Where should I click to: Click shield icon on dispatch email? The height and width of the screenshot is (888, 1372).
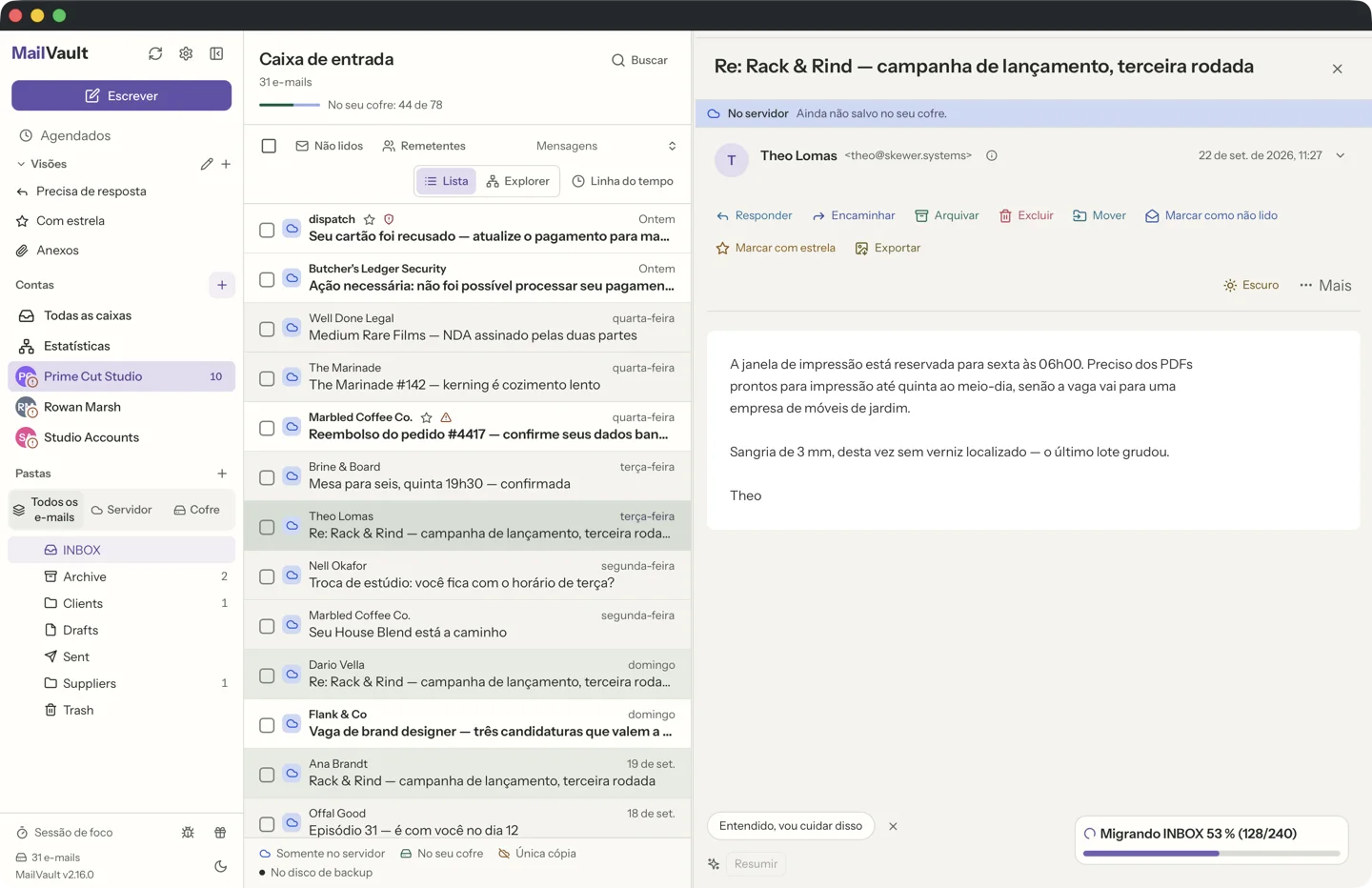click(389, 219)
